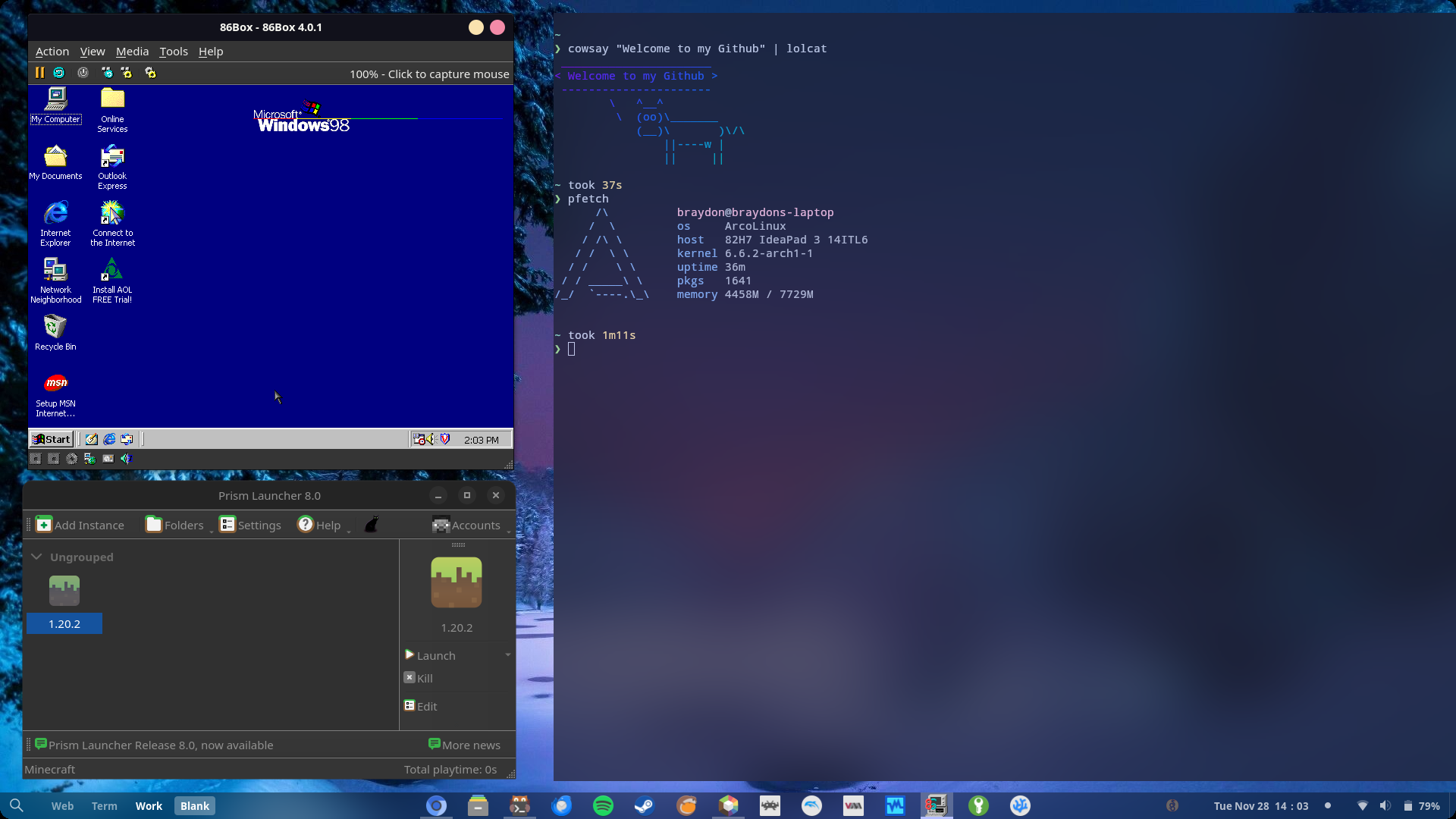Open 86Box machine settings gear icon

[x=150, y=73]
